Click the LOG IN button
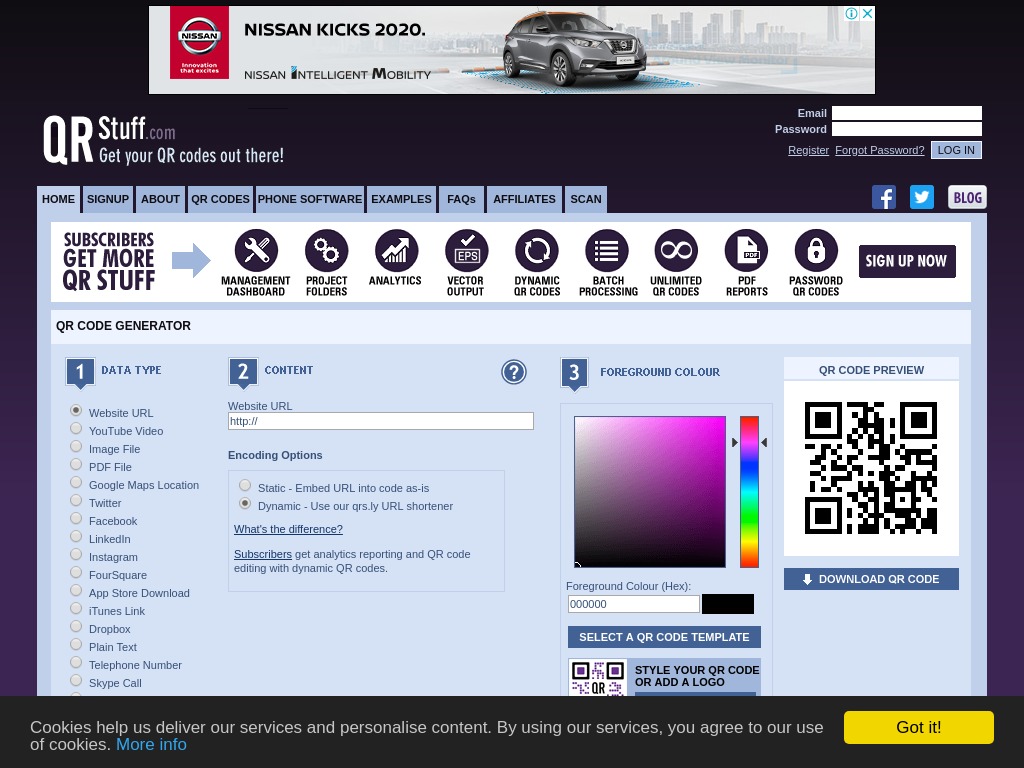The image size is (1024, 768). 956,150
